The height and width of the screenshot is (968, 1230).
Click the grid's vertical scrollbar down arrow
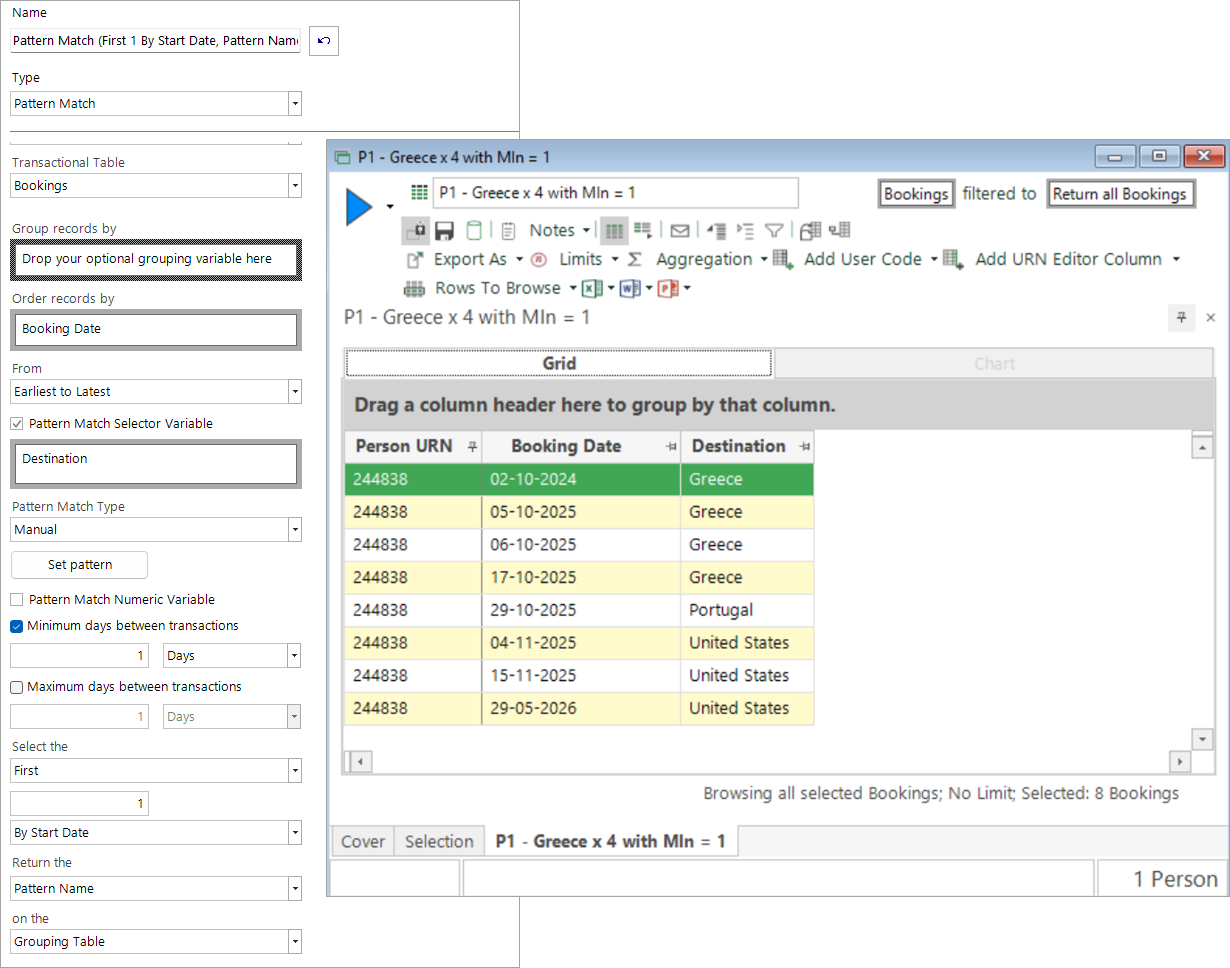(1203, 739)
